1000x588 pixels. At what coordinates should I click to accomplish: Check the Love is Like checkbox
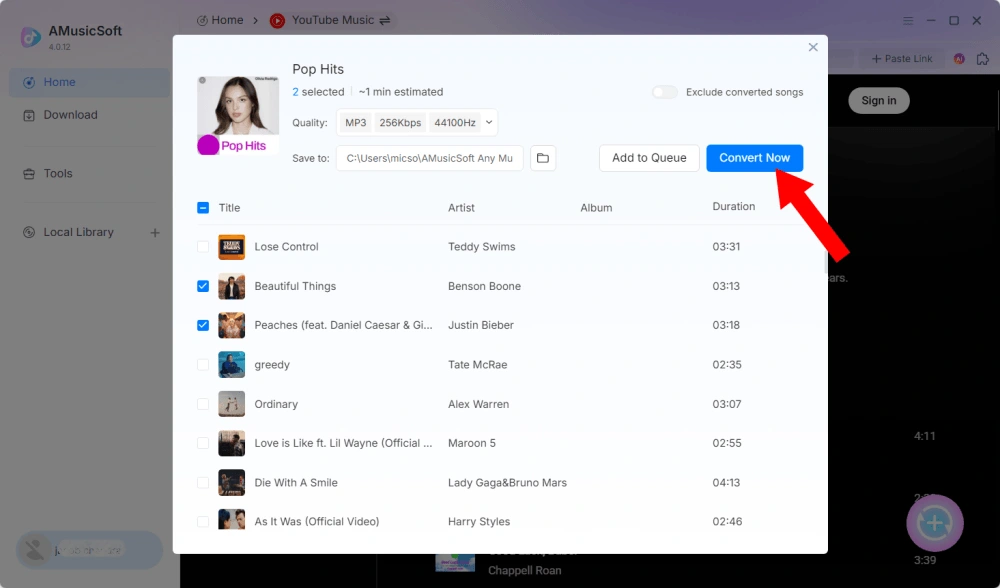coord(203,443)
